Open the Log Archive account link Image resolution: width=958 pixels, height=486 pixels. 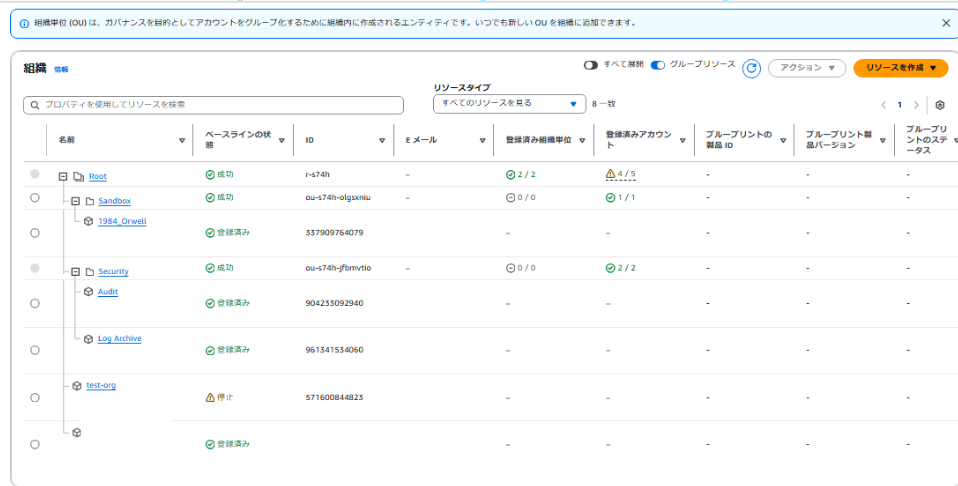click(x=120, y=339)
